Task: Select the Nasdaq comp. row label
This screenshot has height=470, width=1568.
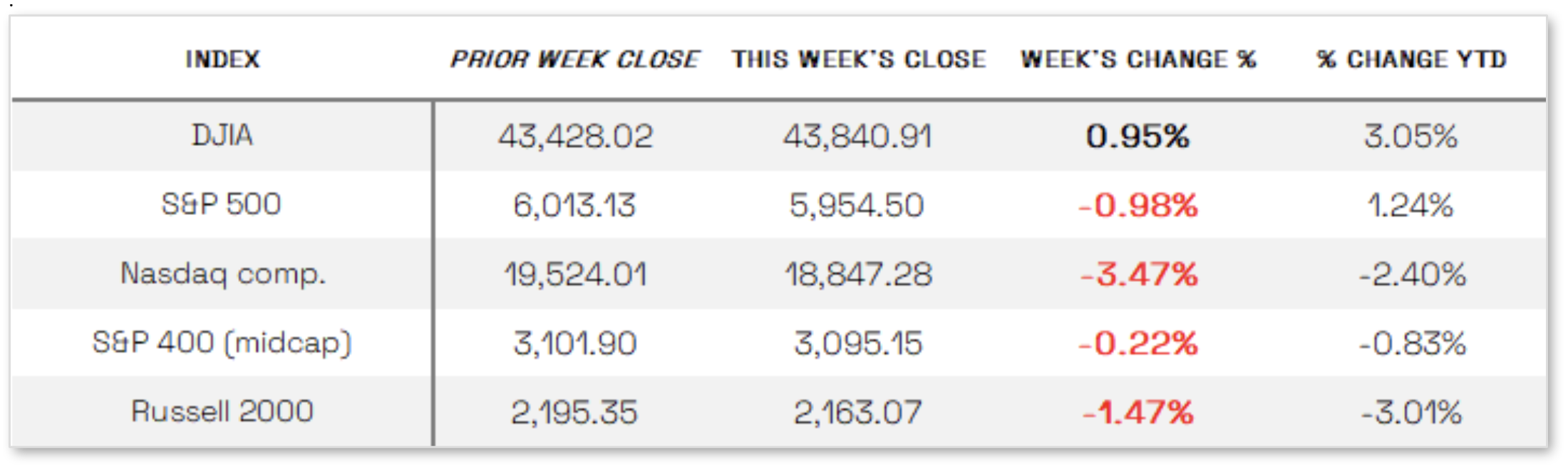Action: (223, 274)
